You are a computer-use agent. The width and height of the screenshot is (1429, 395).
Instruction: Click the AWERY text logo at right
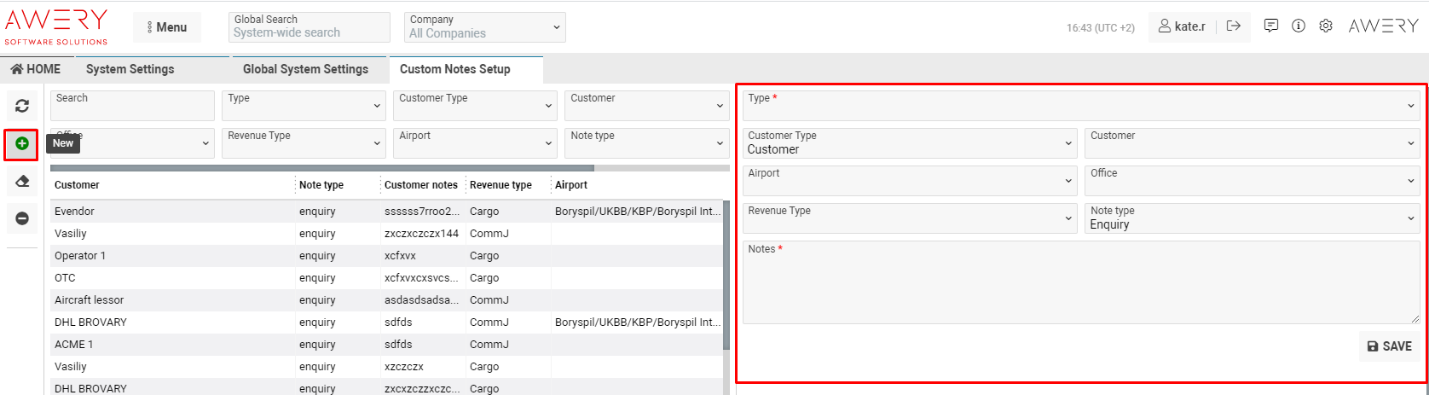pos(1383,27)
